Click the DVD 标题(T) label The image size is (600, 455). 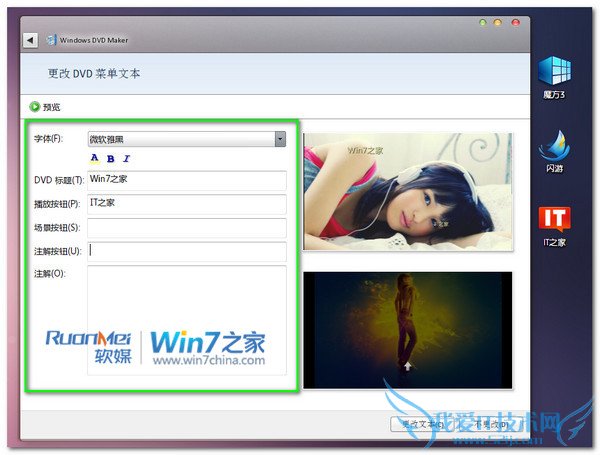59,180
